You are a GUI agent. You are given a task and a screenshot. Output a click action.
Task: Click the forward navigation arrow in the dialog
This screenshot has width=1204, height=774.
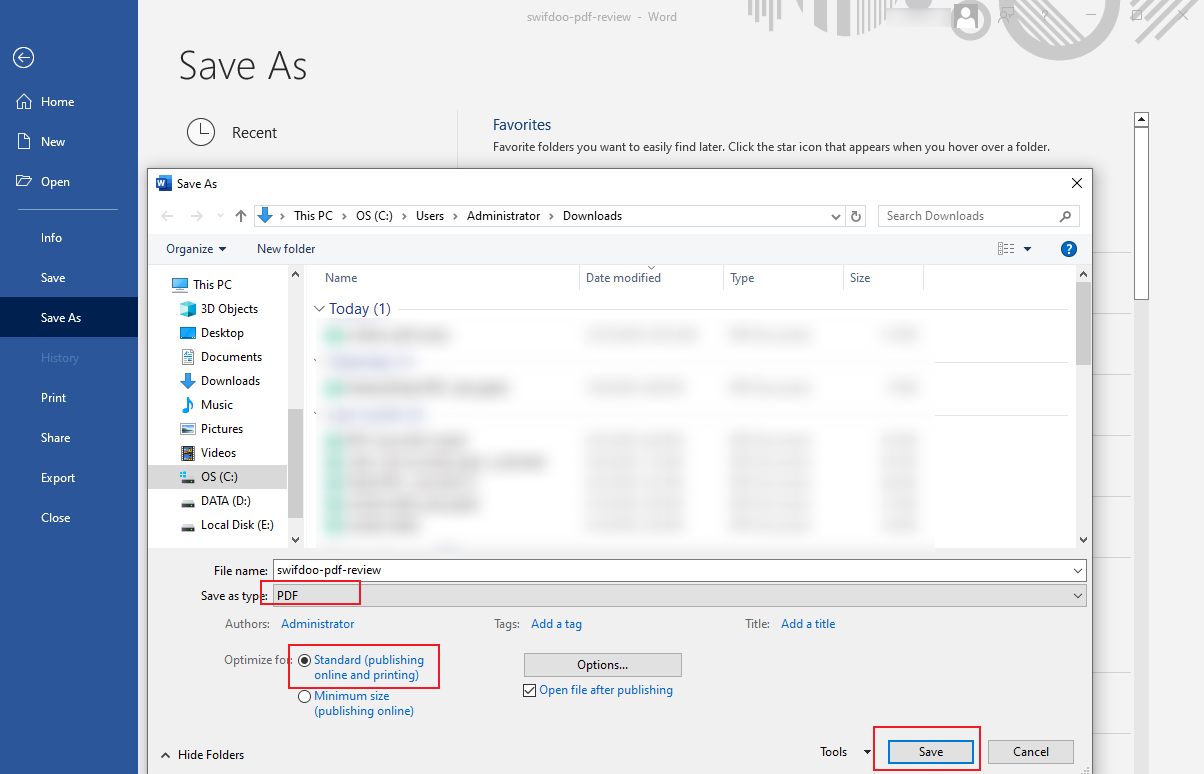pos(193,215)
